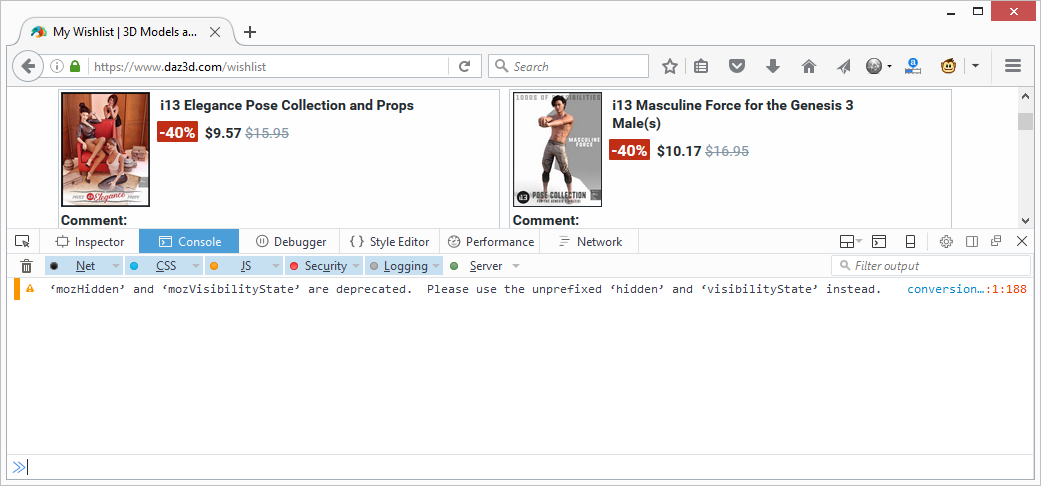Expand the JS filter dropdown arrow
Screen dimensions: 1041x486
click(x=276, y=266)
